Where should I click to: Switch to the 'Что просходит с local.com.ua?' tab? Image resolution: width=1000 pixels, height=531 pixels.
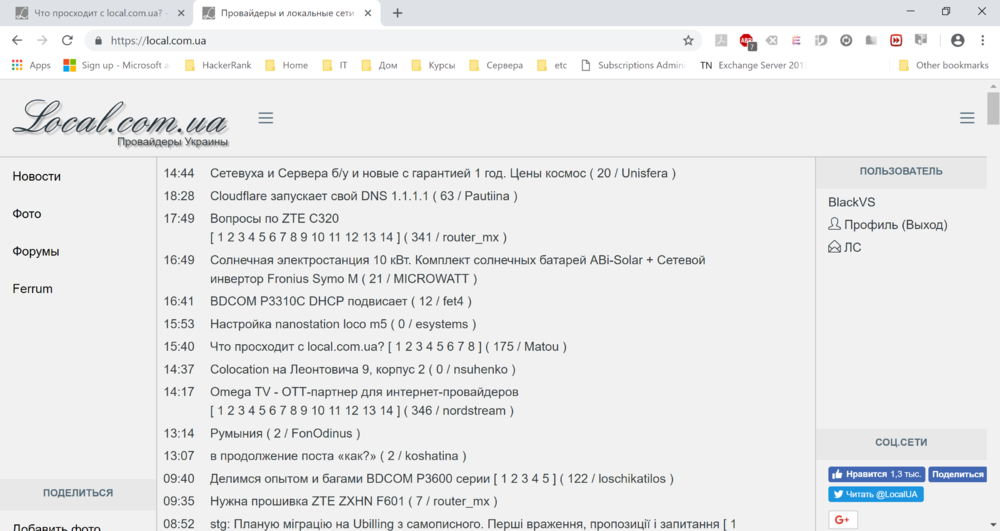point(96,13)
